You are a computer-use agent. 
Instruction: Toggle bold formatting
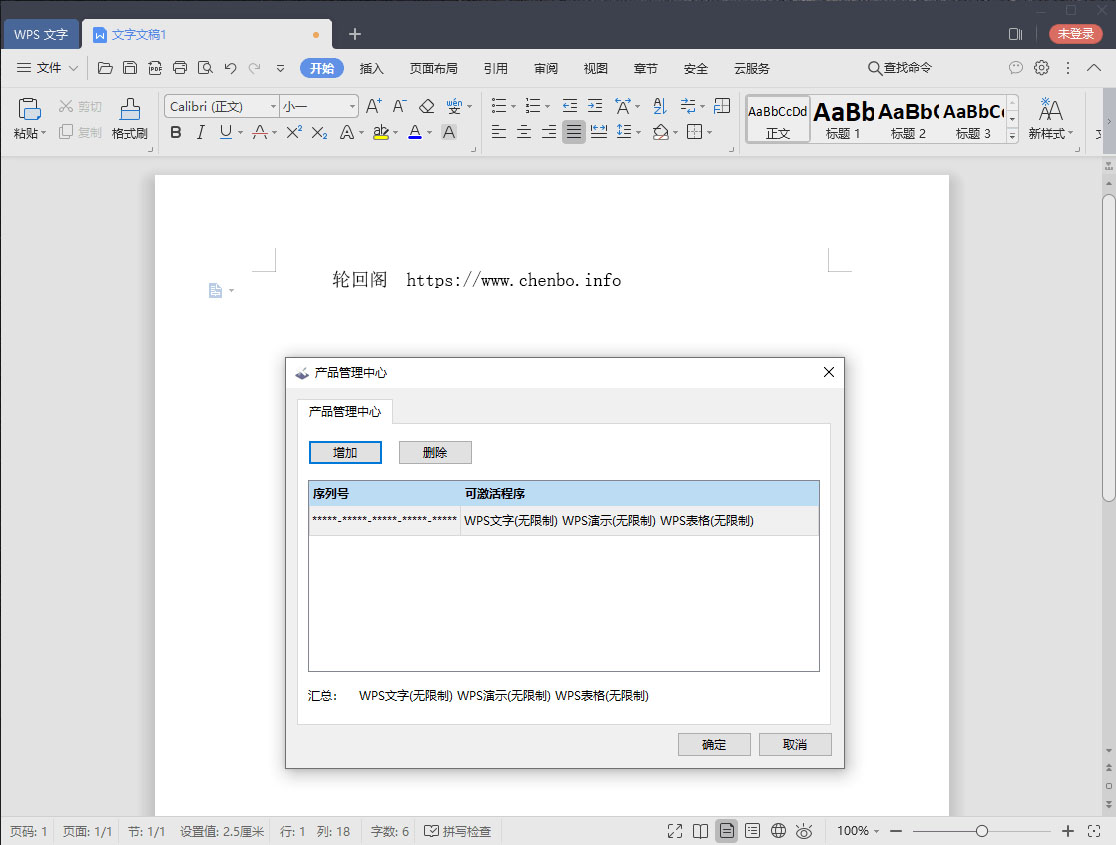[x=176, y=132]
